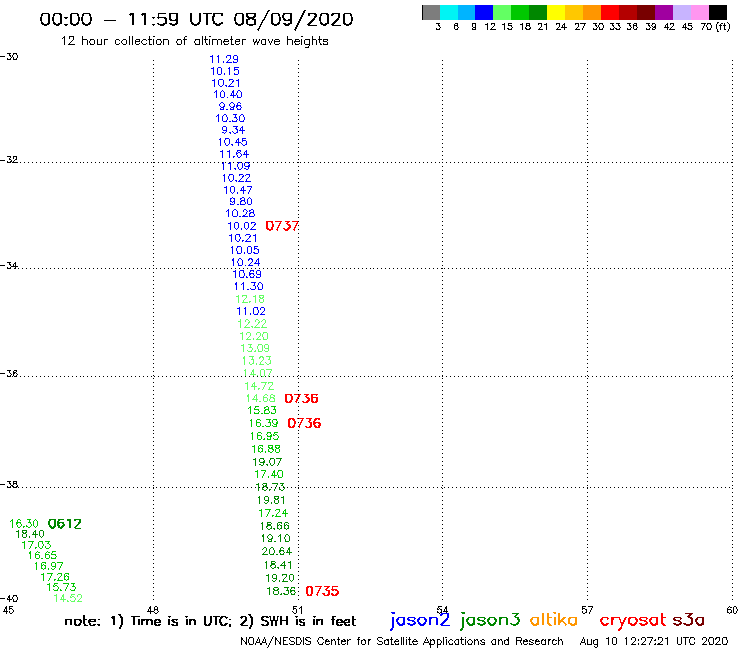Click the timestamp 'Aug 10 12:27:21 UTC 2020'
The image size is (740, 650).
[x=654, y=641]
